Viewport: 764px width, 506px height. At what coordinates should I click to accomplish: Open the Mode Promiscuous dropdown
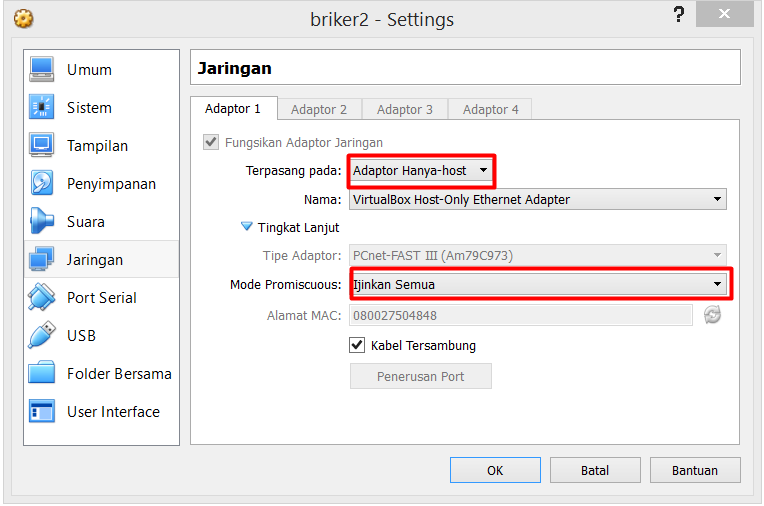[x=538, y=284]
